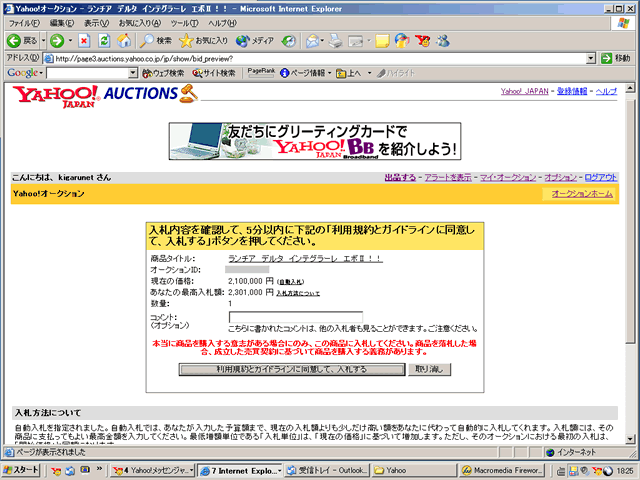640x480 pixels.
Task: Switch to Macromedia Fireworks taskbar button
Action: click(502, 470)
